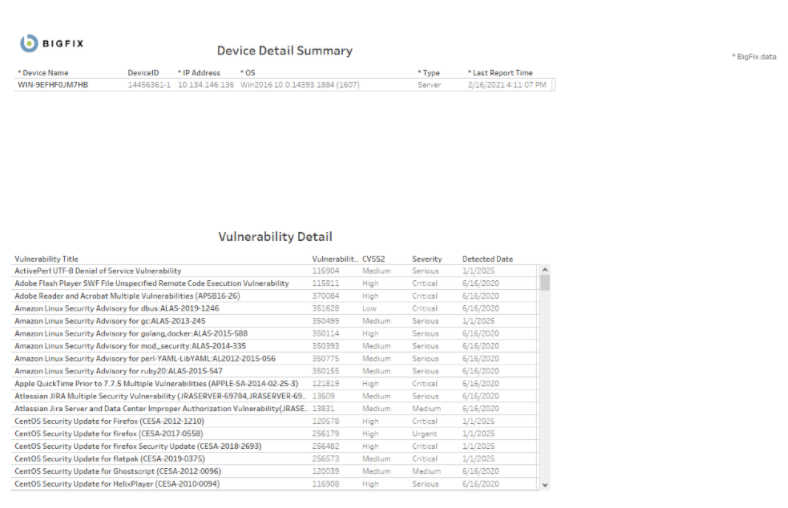Select the Last Report Time header
The width and height of the screenshot is (788, 508).
500,73
